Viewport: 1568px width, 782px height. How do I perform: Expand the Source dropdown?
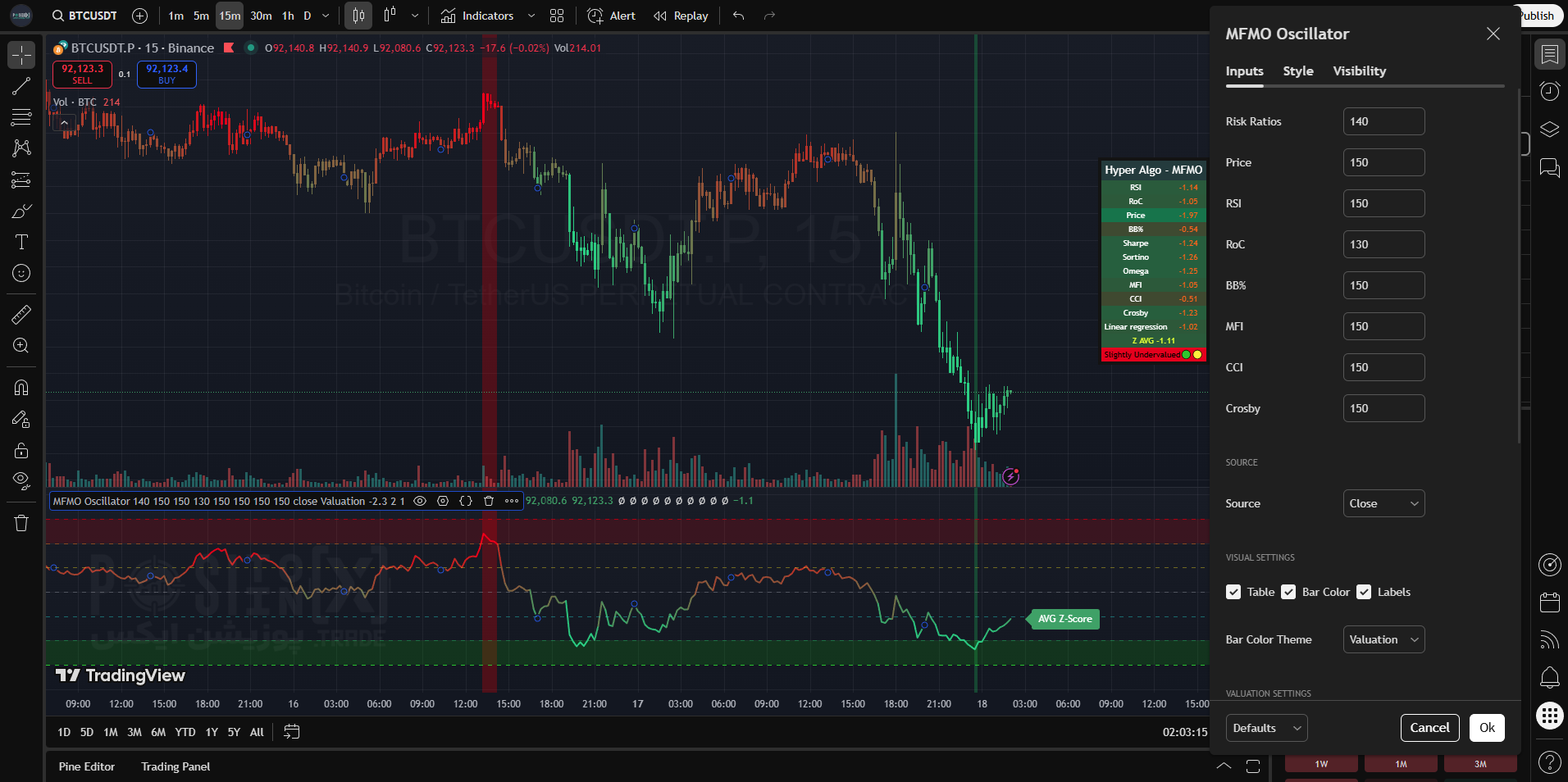[1383, 503]
